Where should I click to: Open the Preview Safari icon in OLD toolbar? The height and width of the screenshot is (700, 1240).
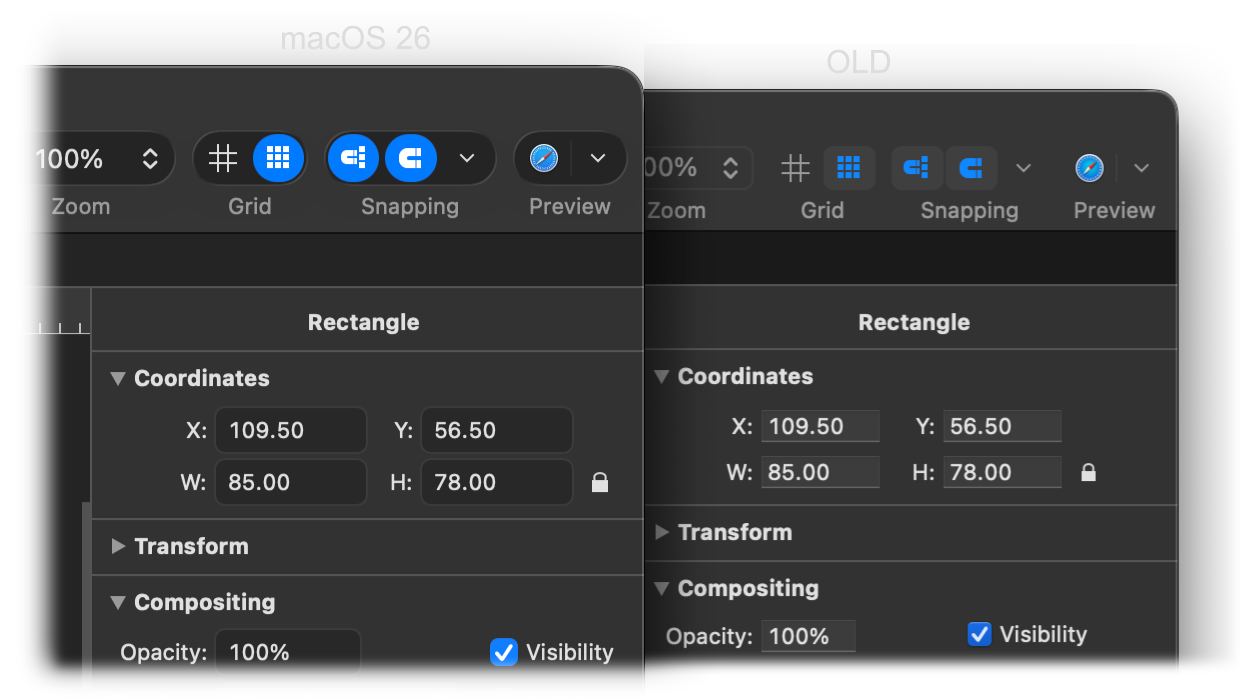(1089, 168)
